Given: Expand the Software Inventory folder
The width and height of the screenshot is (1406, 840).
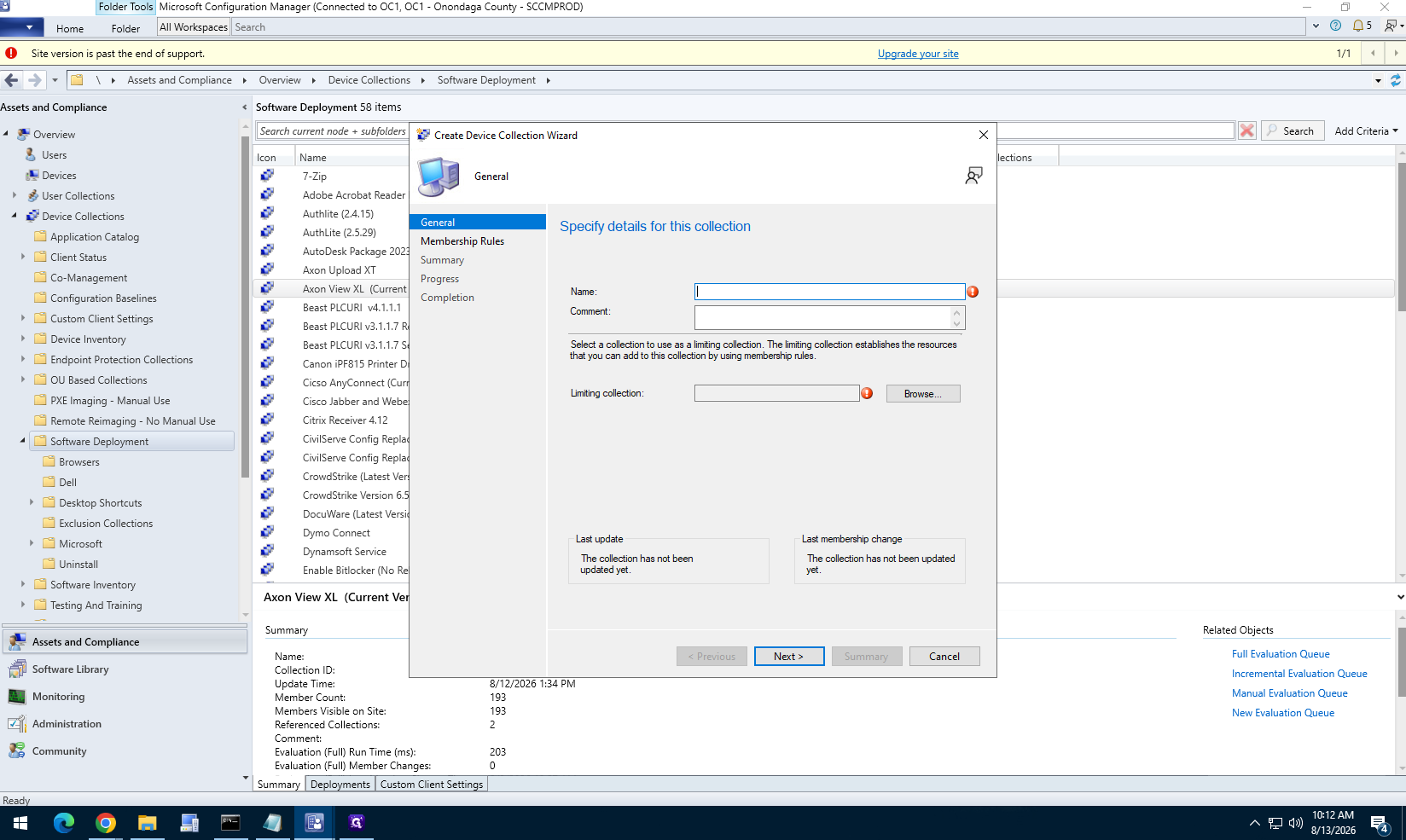Looking at the screenshot, I should [23, 584].
